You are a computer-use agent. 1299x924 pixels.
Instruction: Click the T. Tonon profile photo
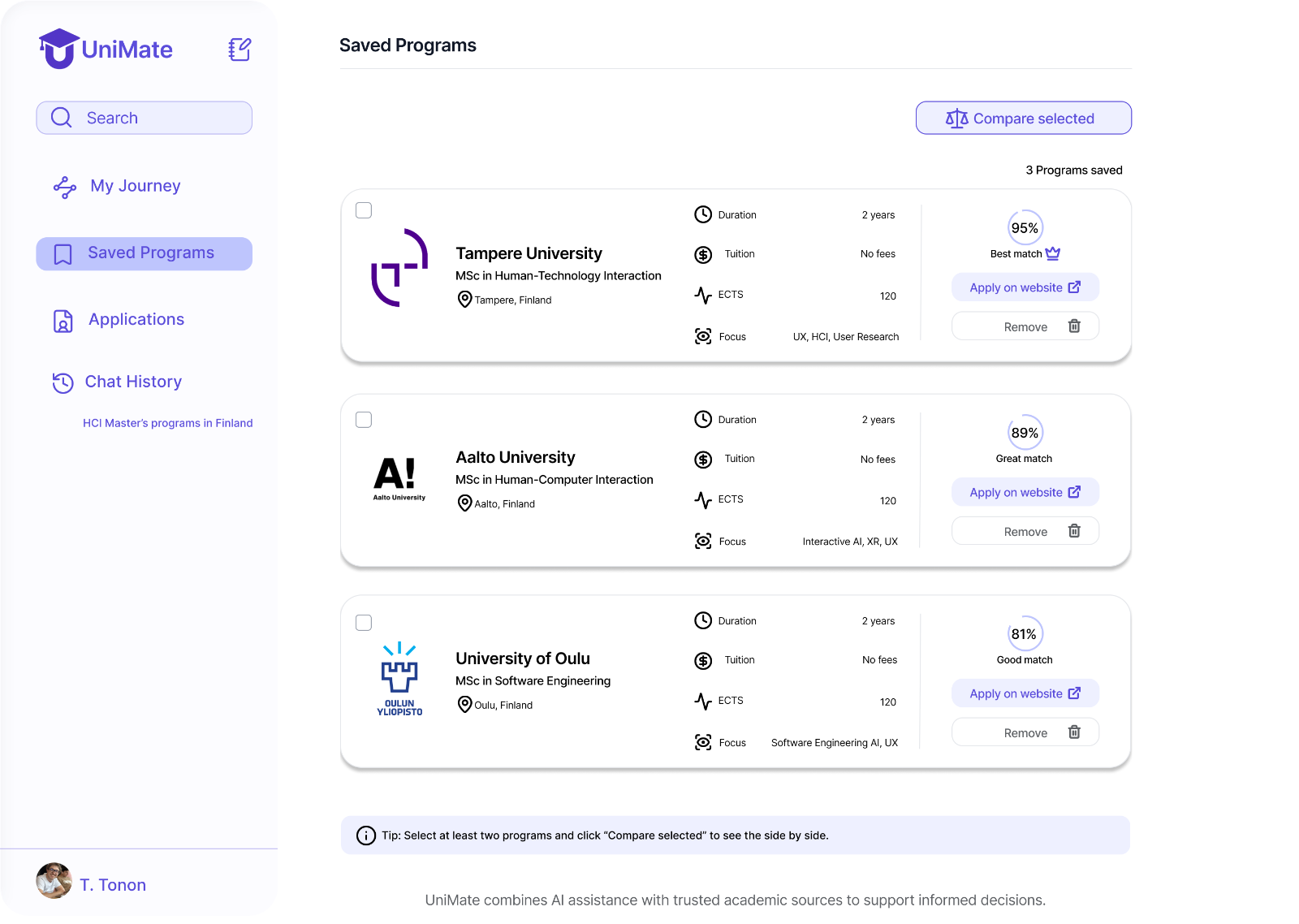[54, 881]
